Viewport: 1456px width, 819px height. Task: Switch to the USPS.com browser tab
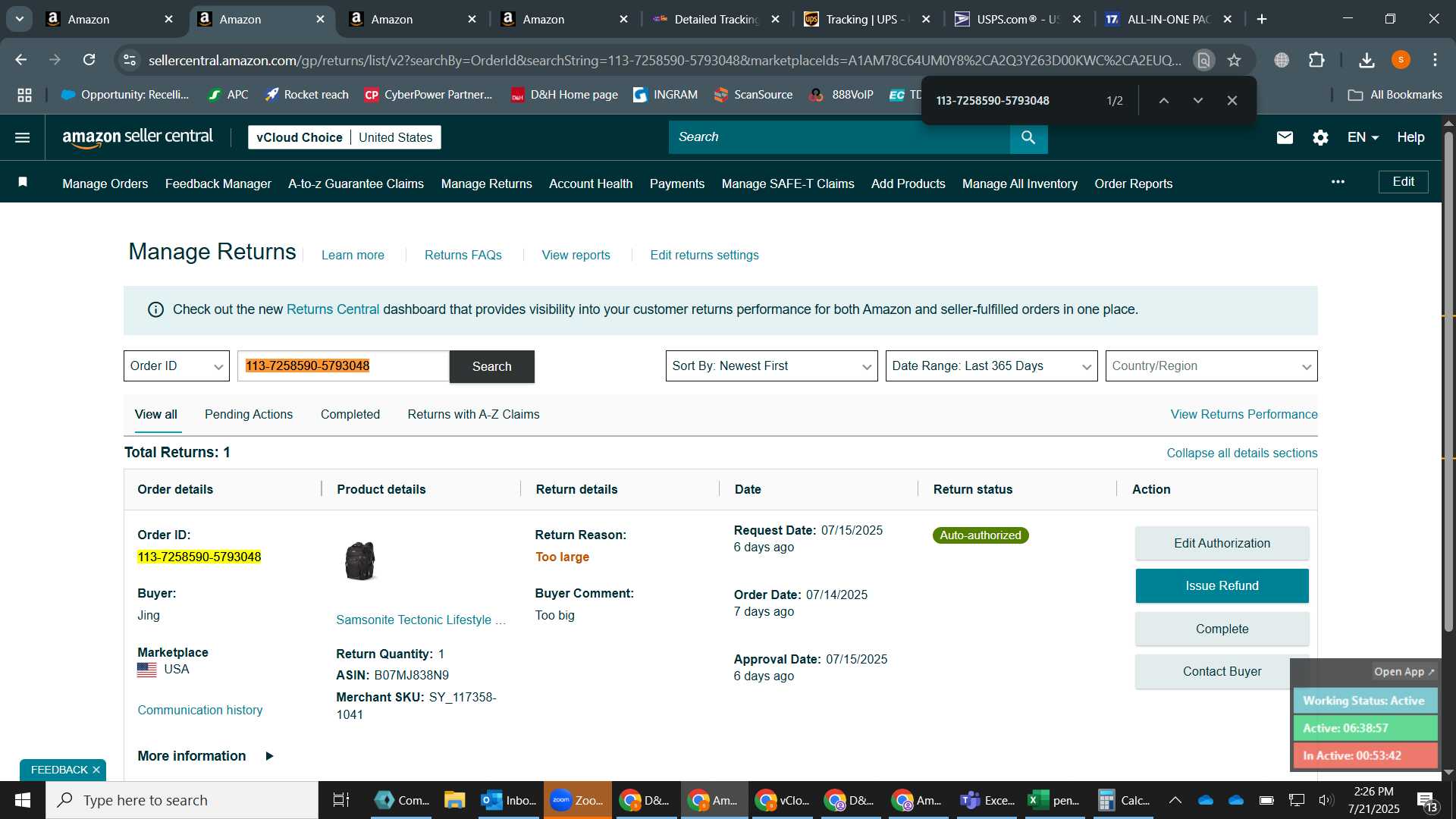1016,19
